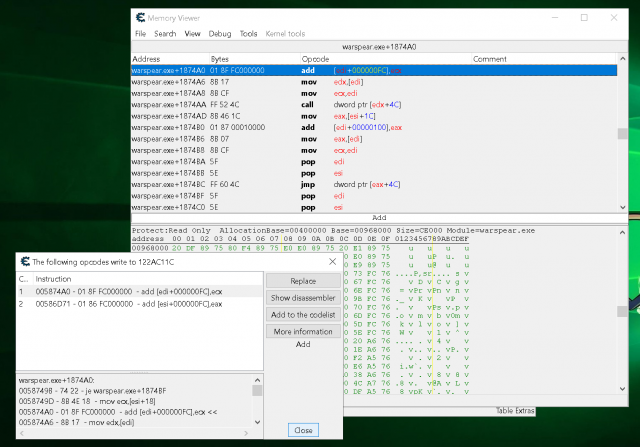Image resolution: width=640 pixels, height=447 pixels.
Task: Open the Debug menu
Action: click(219, 33)
